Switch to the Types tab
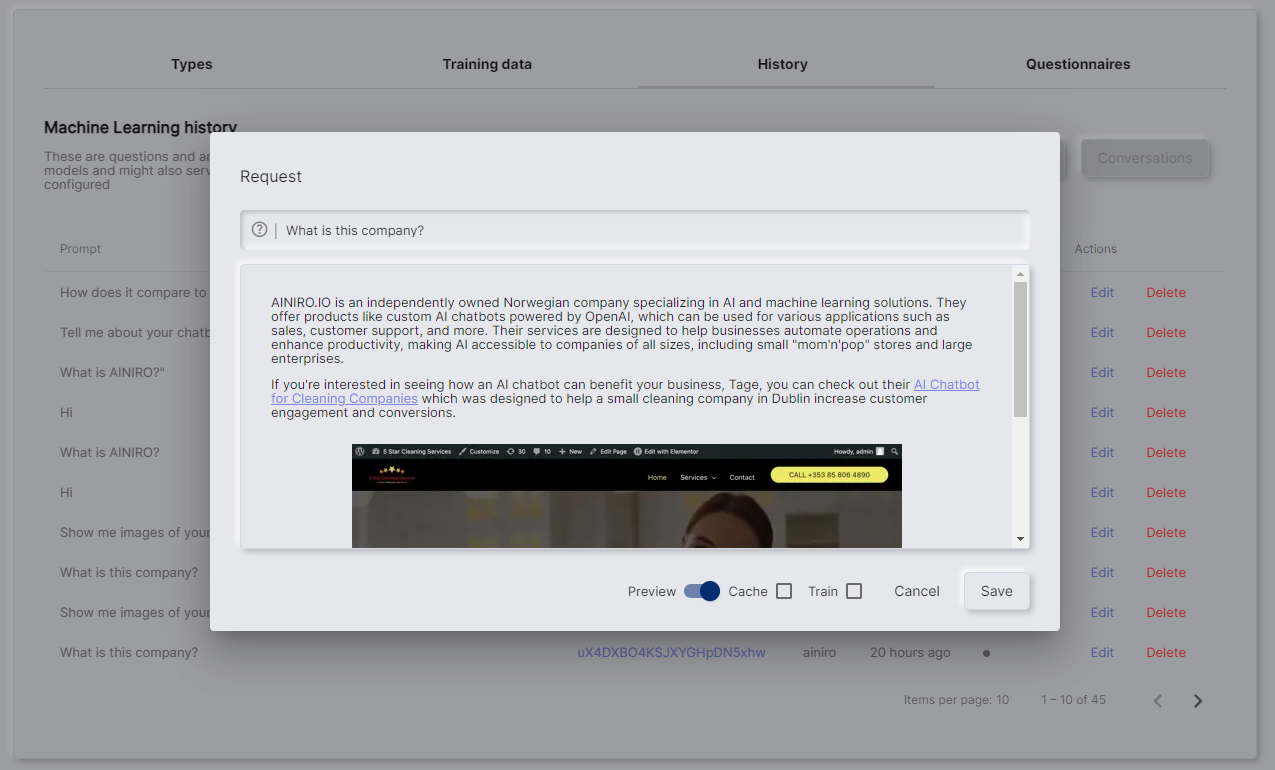Screen dimensions: 1275x770 [x=192, y=64]
